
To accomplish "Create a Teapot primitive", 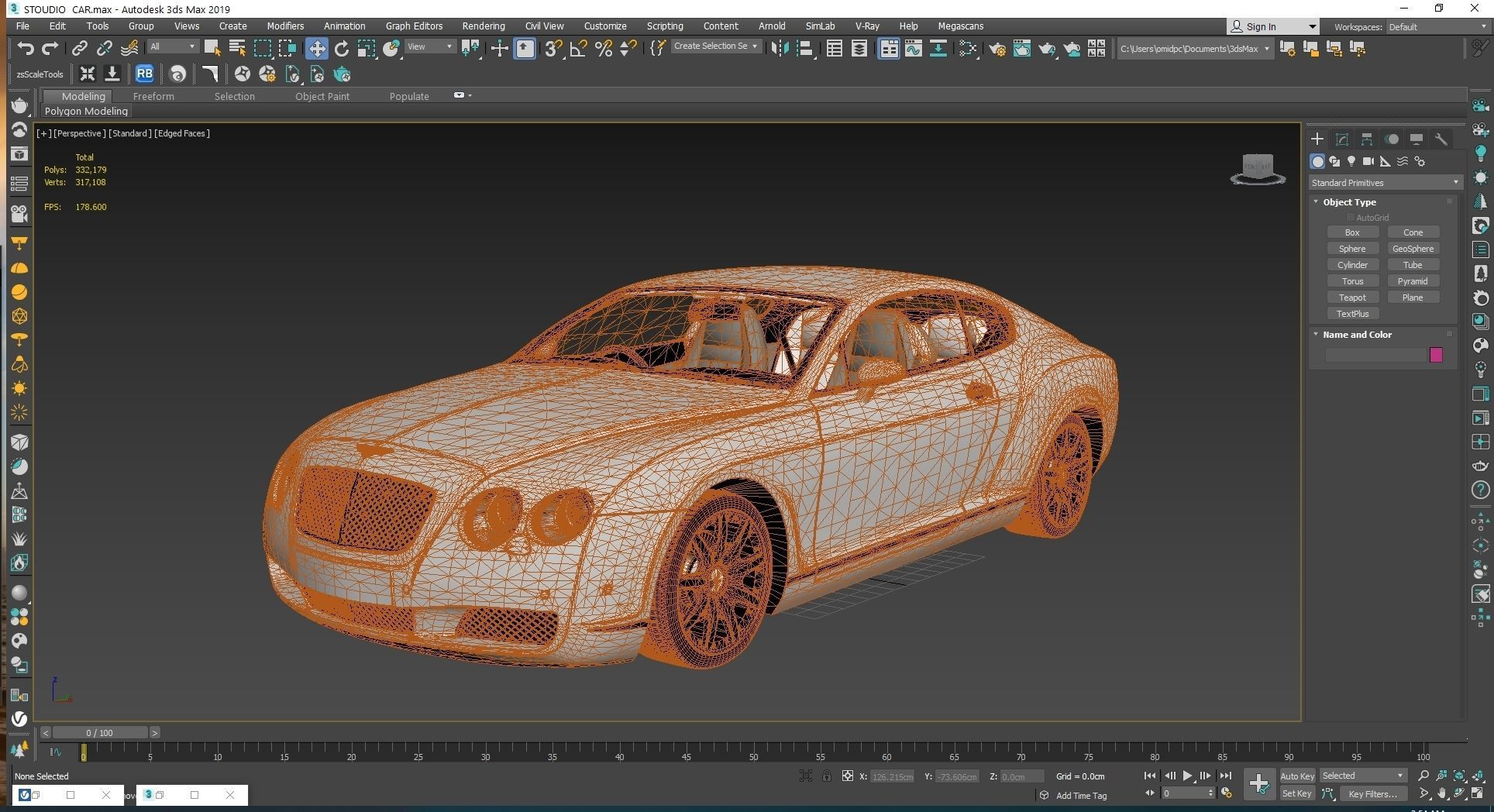I will (1352, 298).
